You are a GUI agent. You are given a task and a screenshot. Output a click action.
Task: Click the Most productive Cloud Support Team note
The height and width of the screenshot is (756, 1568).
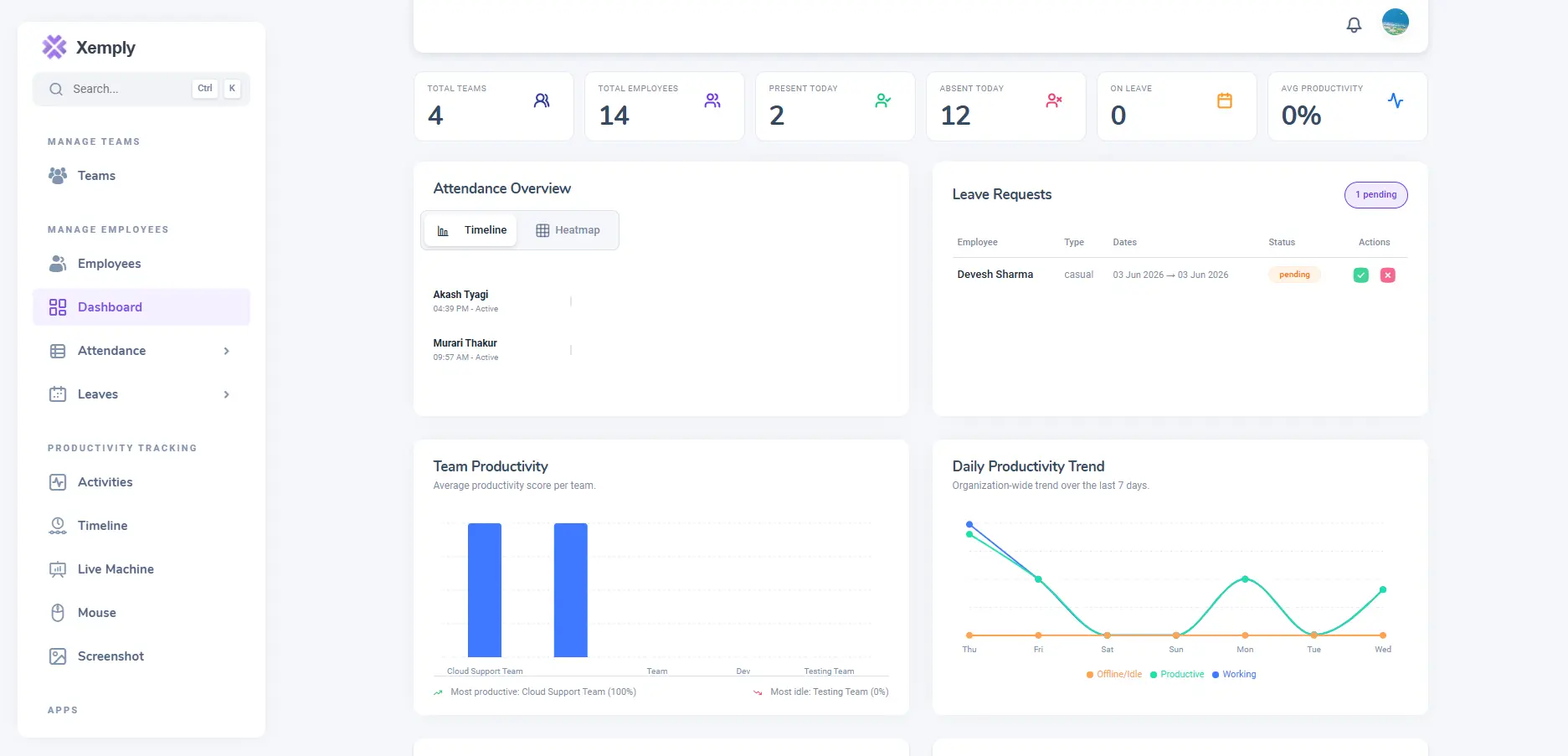[x=535, y=692]
